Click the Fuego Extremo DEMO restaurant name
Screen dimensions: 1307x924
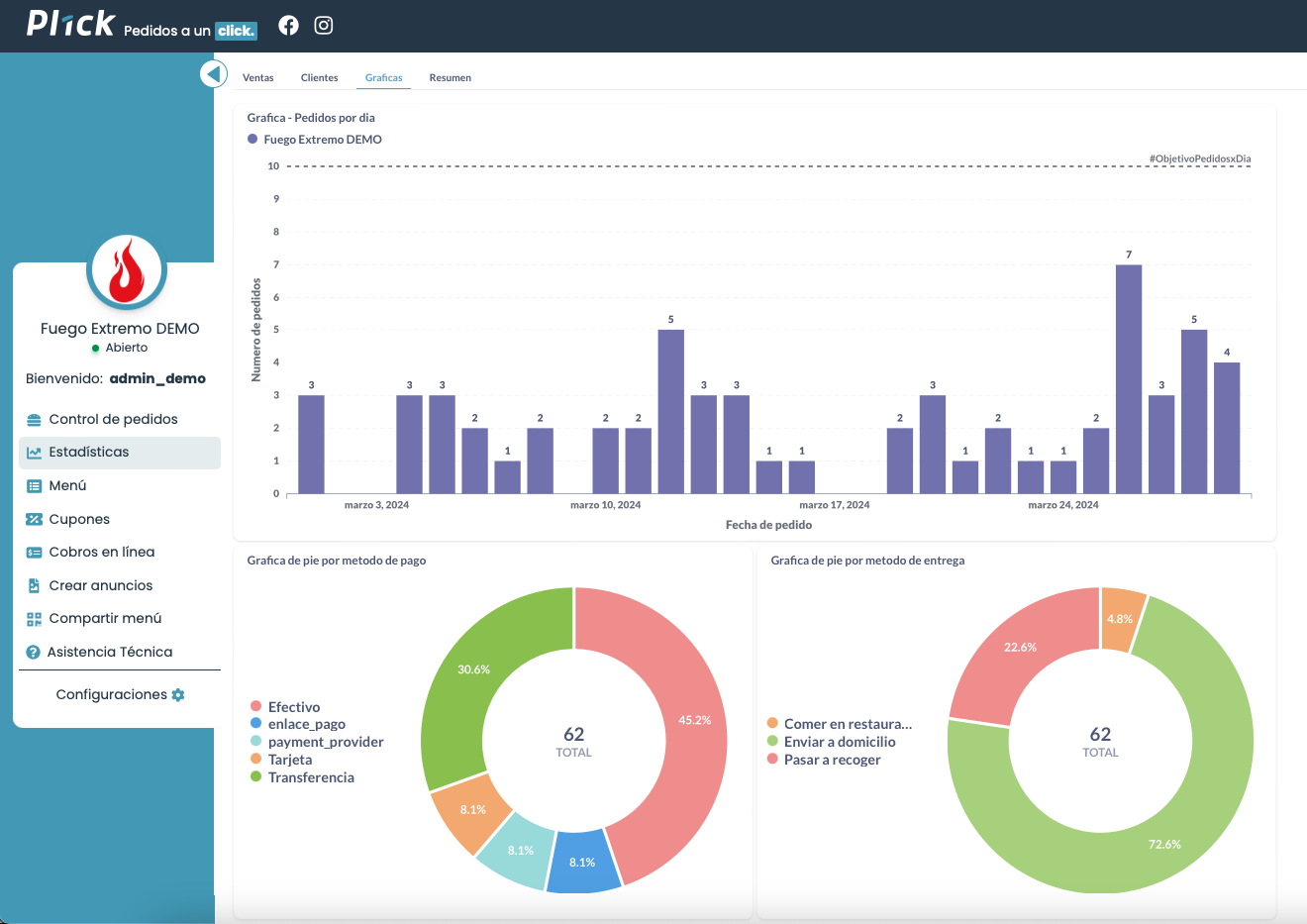tap(120, 329)
